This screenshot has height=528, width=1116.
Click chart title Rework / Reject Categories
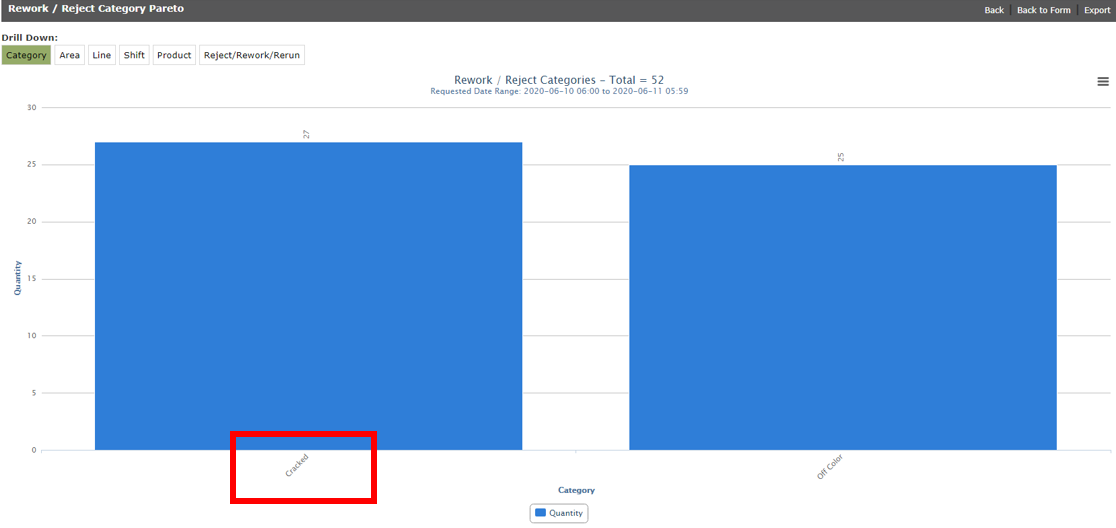pos(559,80)
